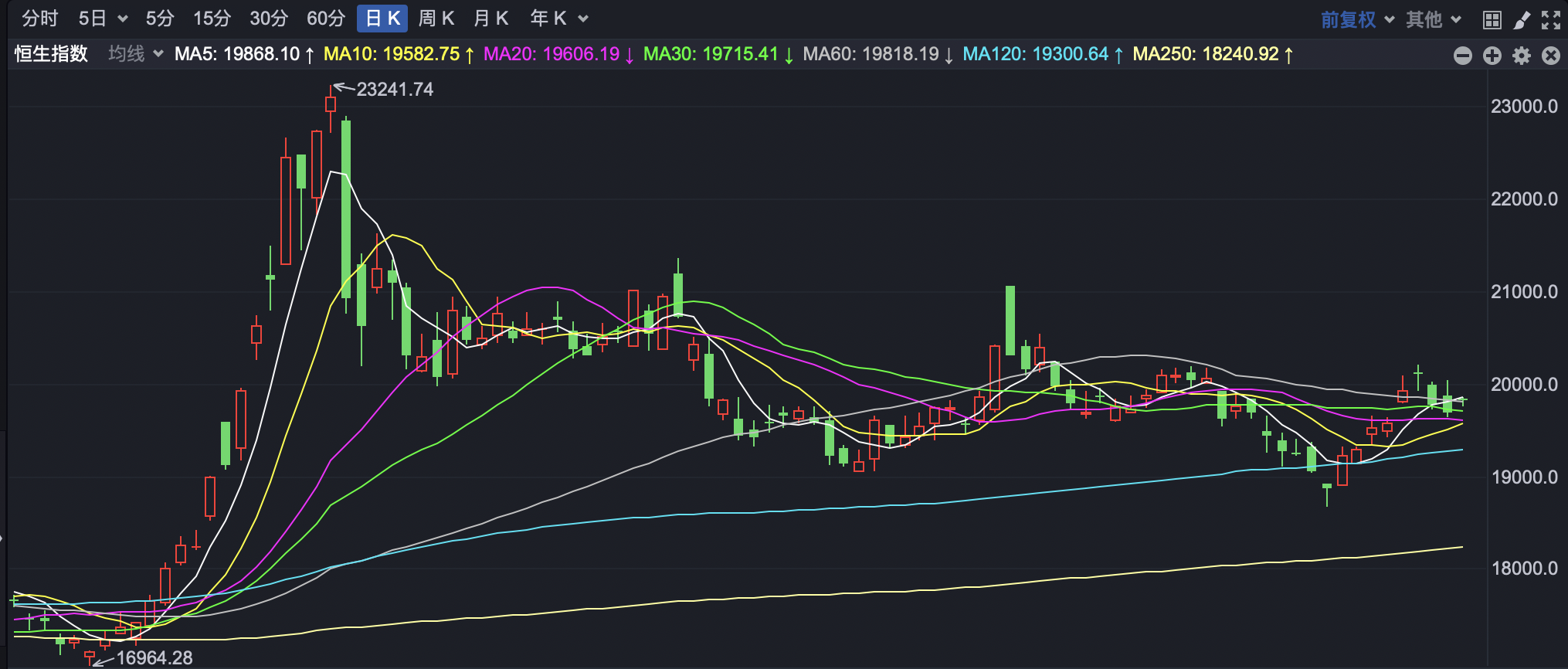Open moving average indicator settings gear
This screenshot has width=1568, height=669.
click(1522, 56)
